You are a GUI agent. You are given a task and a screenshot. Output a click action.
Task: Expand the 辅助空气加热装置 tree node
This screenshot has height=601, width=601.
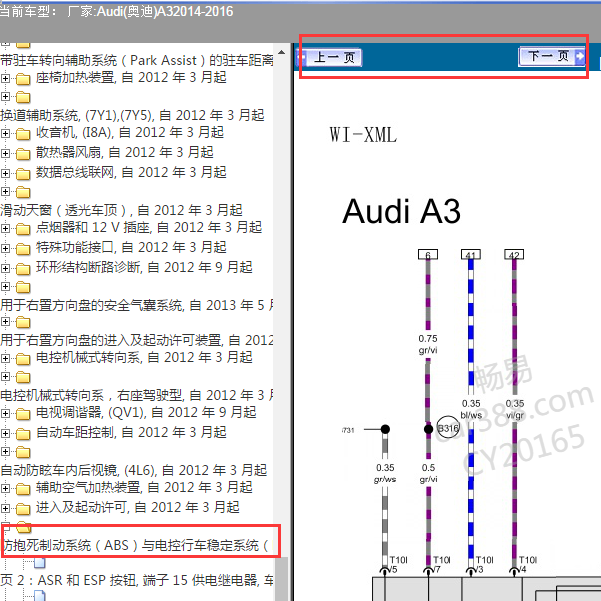coord(5,488)
